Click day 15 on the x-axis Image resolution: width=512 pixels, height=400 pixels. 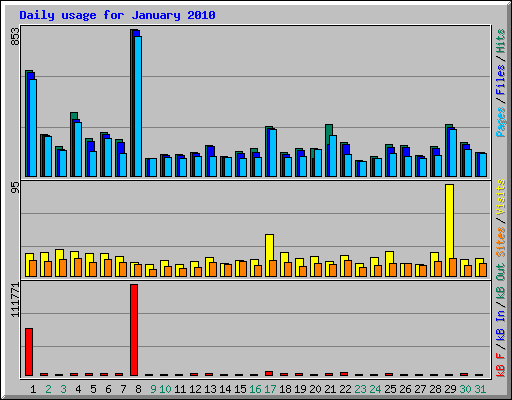240,389
